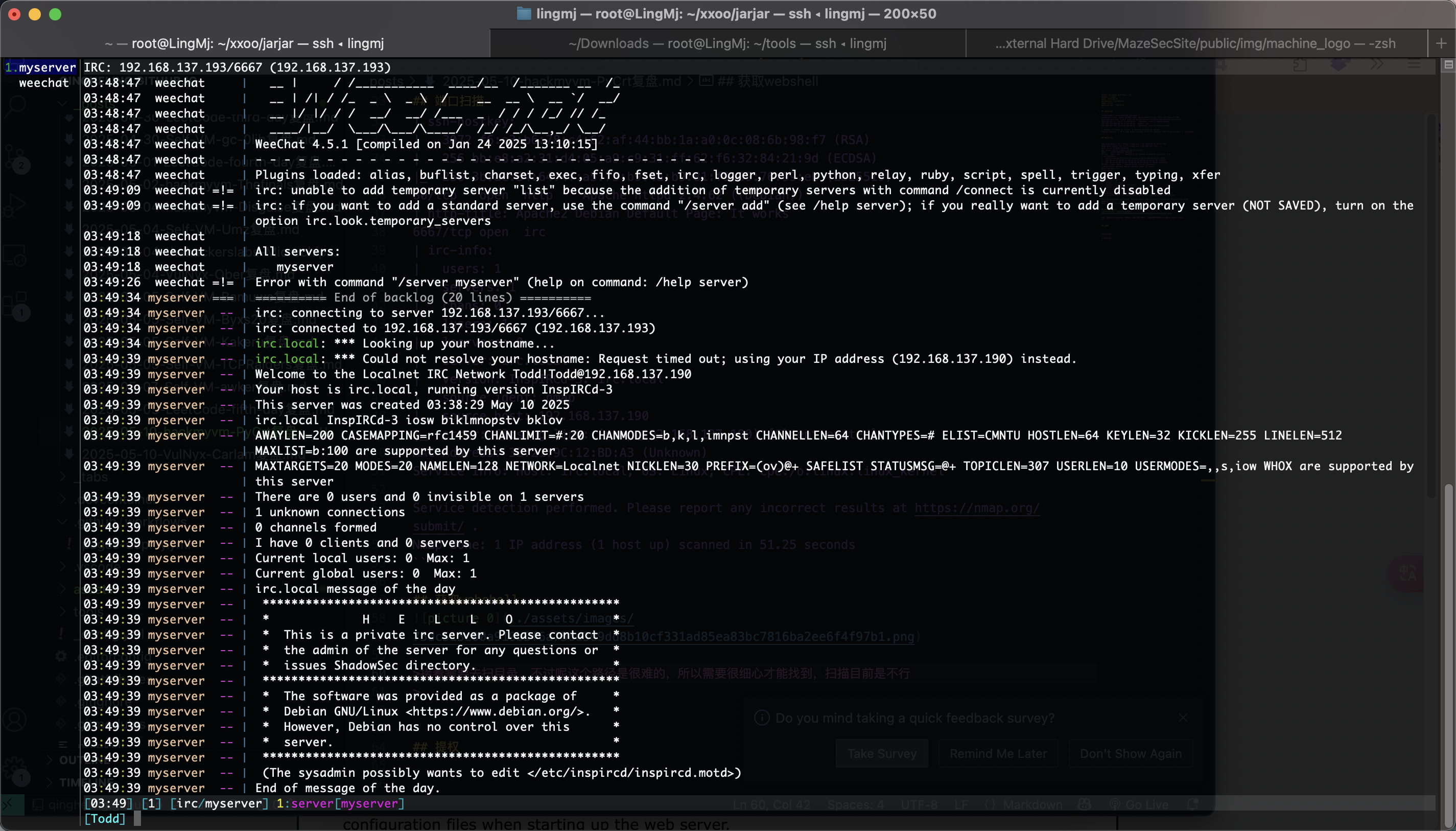This screenshot has height=831, width=1456.
Task: Switch to the ~/Downloads ~/tools ssh tab
Action: click(x=727, y=43)
